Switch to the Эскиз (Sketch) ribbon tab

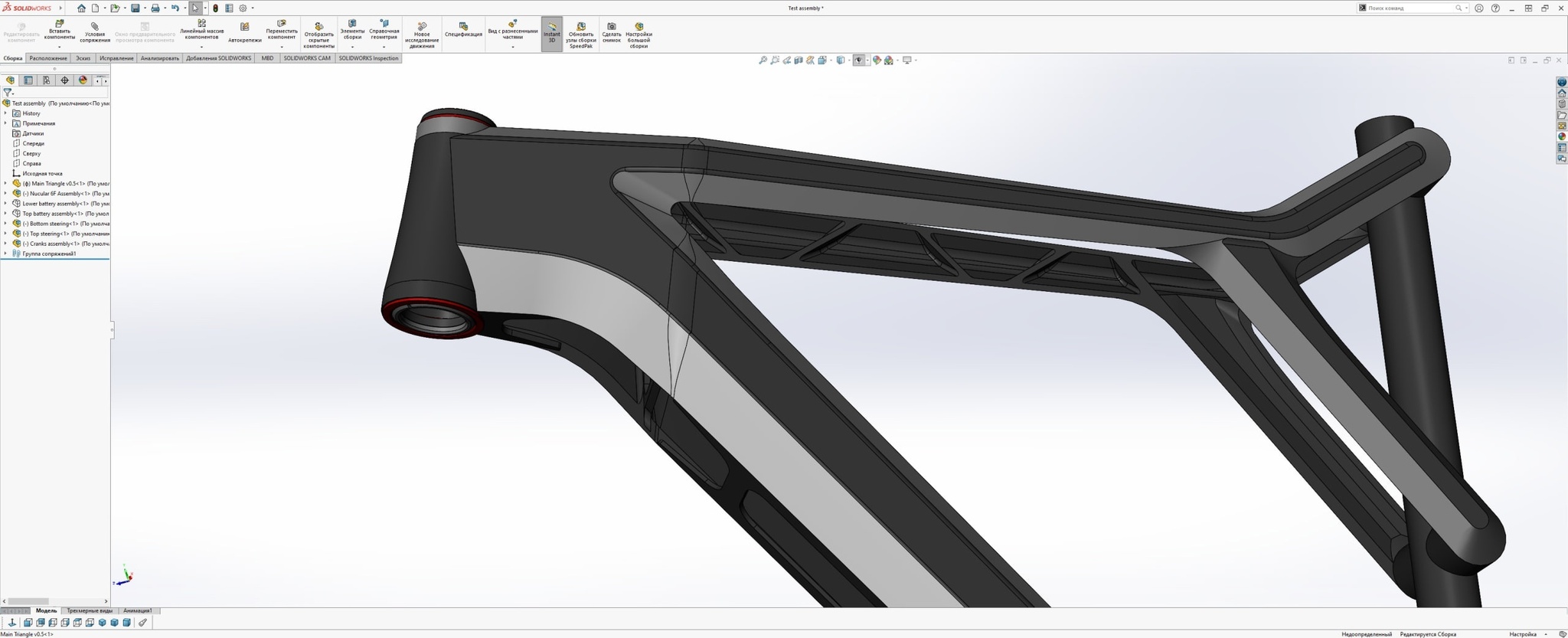pos(83,58)
